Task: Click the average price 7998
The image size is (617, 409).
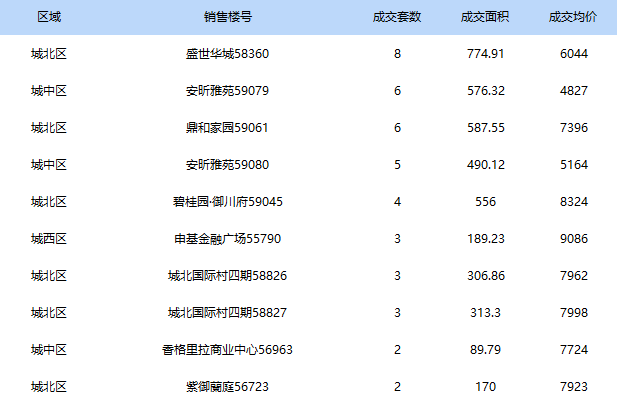Action: [x=574, y=313]
